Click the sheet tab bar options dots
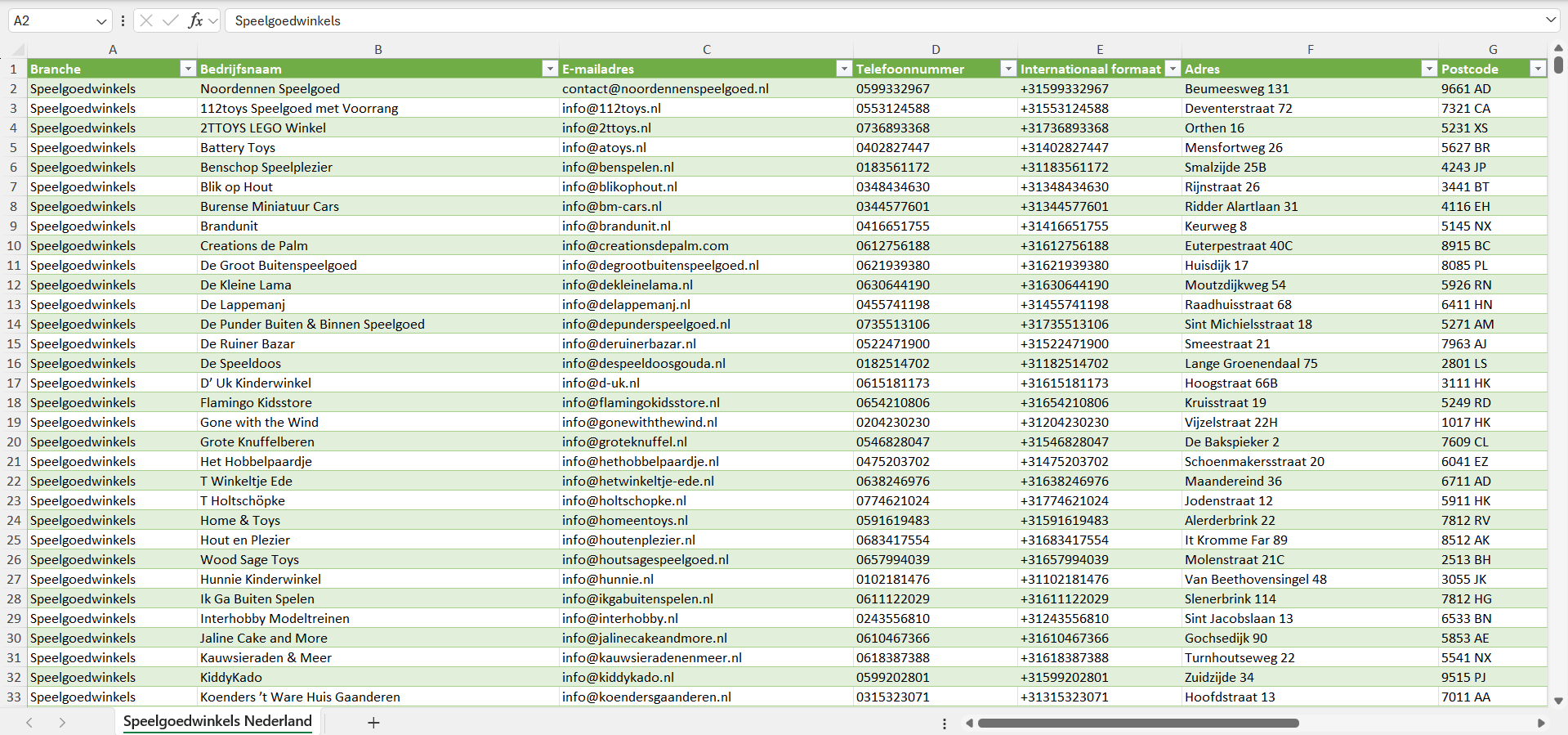 pyautogui.click(x=945, y=724)
